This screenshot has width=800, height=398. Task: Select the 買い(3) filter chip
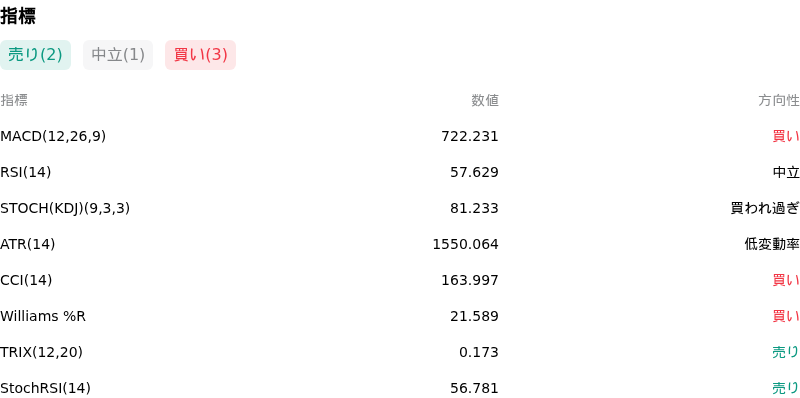point(201,55)
